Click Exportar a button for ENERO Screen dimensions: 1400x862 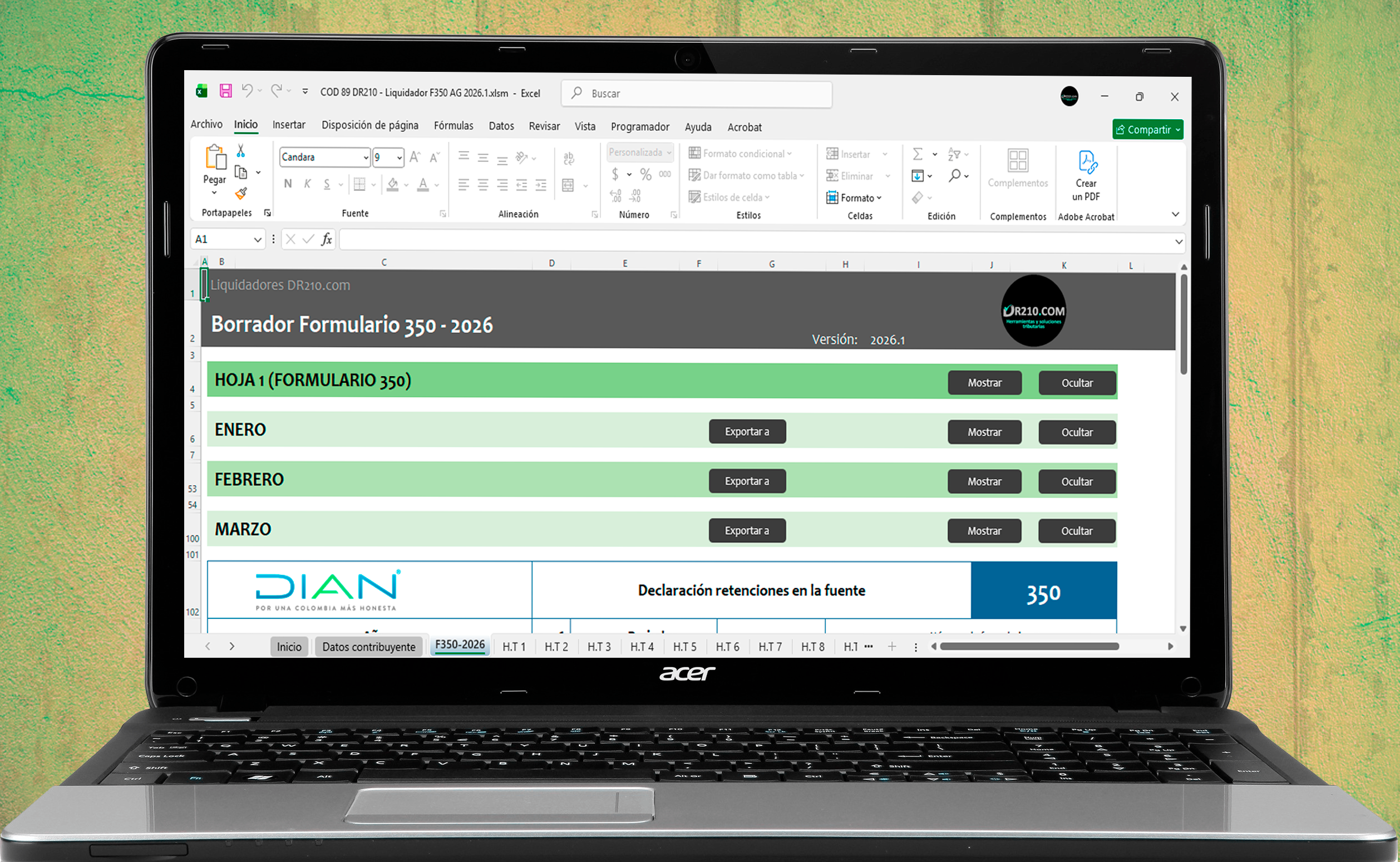pyautogui.click(x=747, y=432)
